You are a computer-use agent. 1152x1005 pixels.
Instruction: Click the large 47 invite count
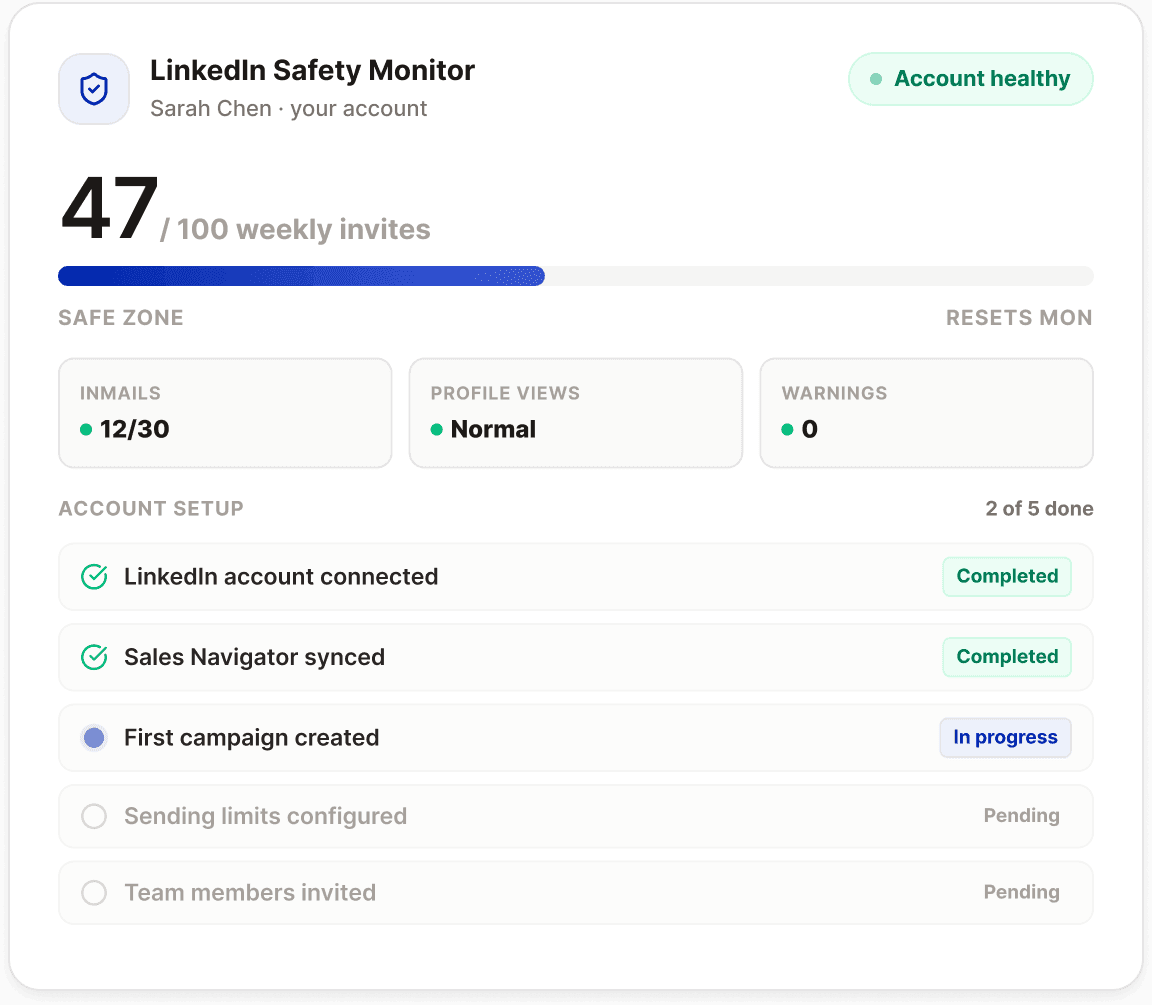click(x=109, y=209)
